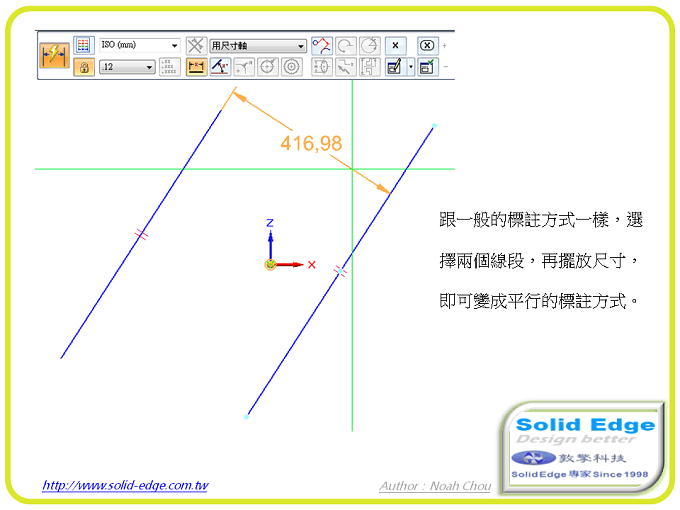
Task: Click the circular diameter dimension icon
Action: point(268,67)
